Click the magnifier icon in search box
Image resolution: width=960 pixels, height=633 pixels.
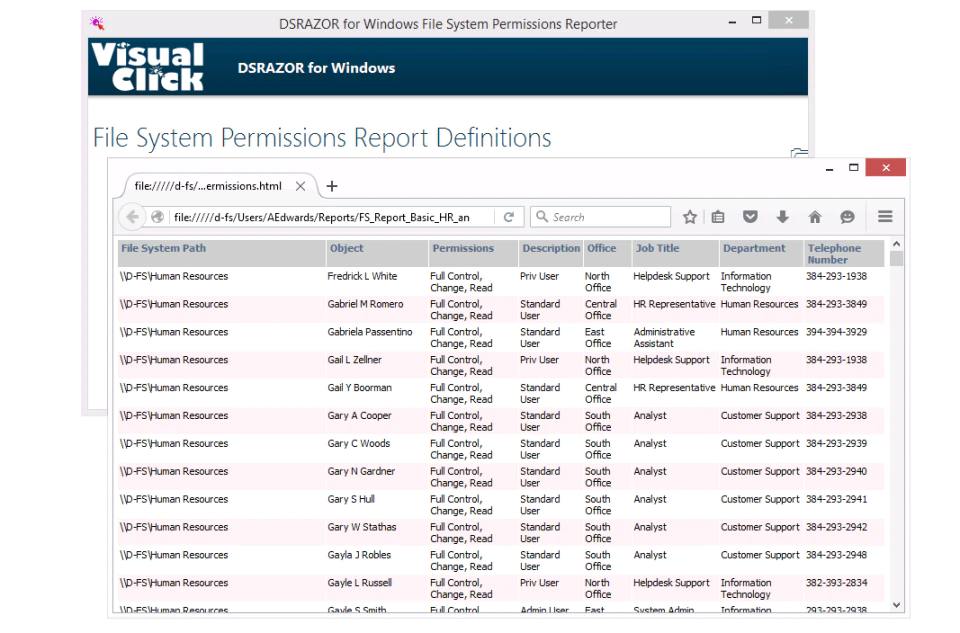[542, 217]
